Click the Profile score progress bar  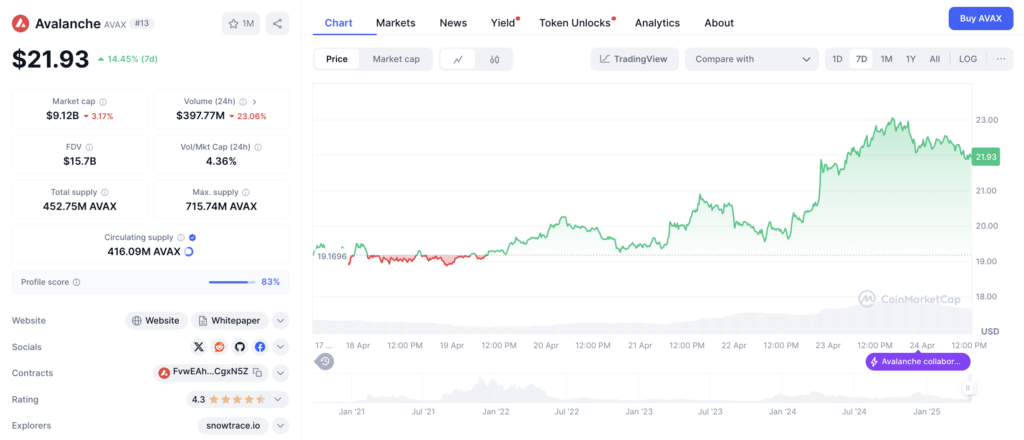[x=232, y=283]
